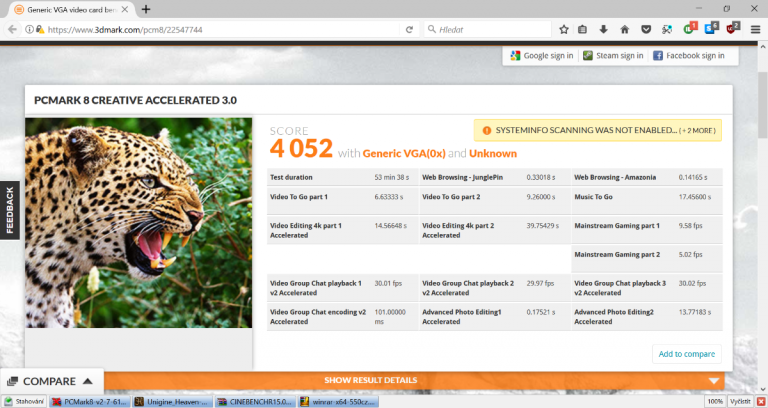Image resolution: width=768 pixels, height=408 pixels.
Task: Expand the SHOW RESULT DETAILS bar
Action: (x=370, y=381)
